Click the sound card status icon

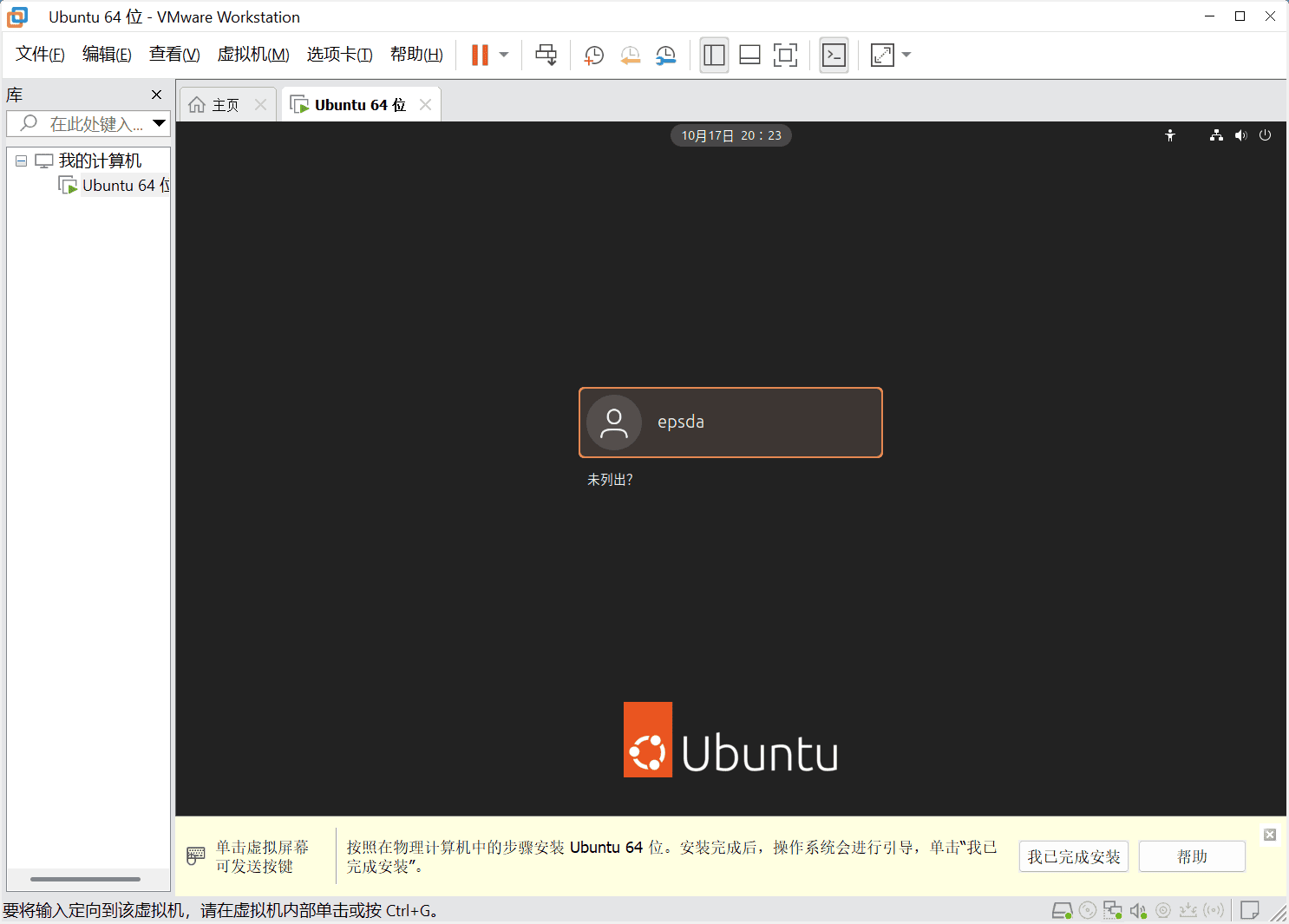[1138, 911]
